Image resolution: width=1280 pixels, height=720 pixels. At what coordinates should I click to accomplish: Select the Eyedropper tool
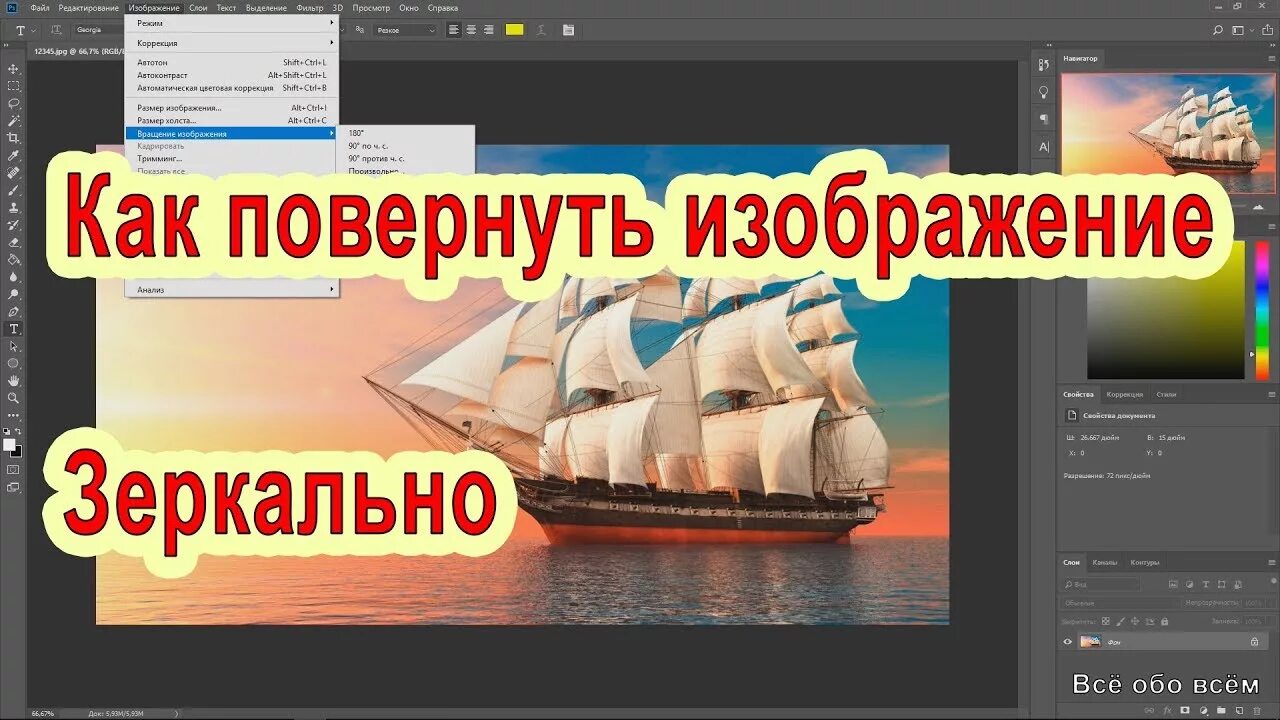(13, 155)
